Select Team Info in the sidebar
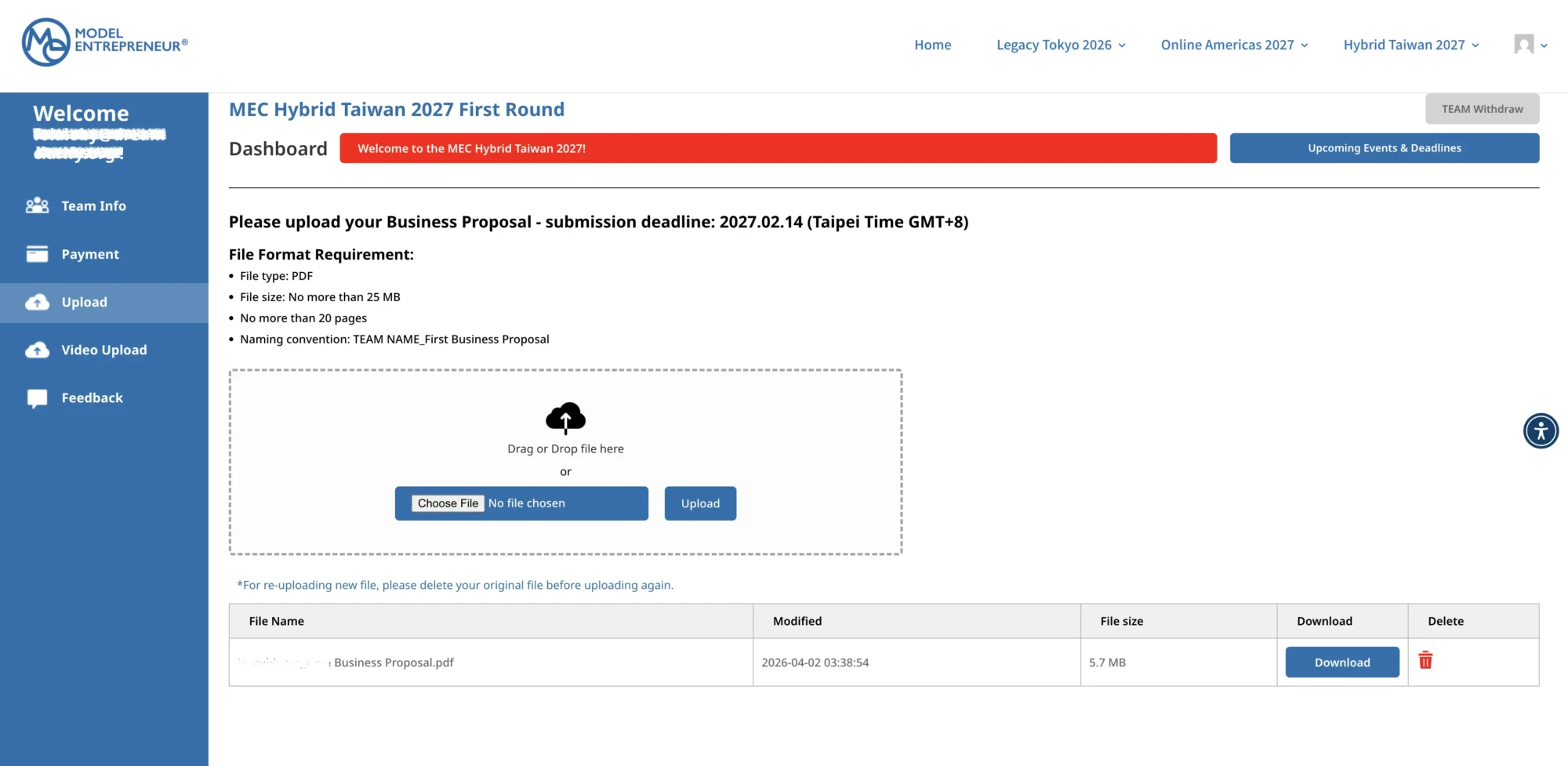This screenshot has height=766, width=1568. point(104,205)
